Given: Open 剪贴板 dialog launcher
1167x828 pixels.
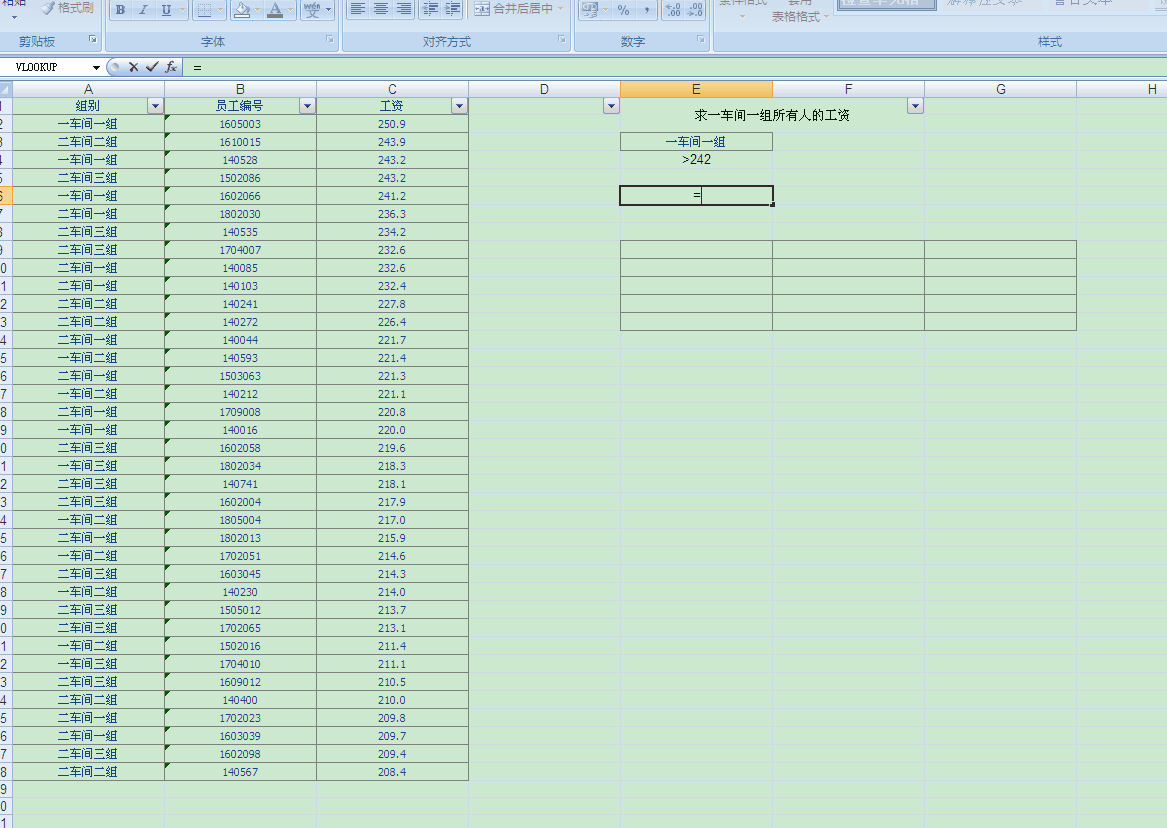Looking at the screenshot, I should click(x=93, y=39).
